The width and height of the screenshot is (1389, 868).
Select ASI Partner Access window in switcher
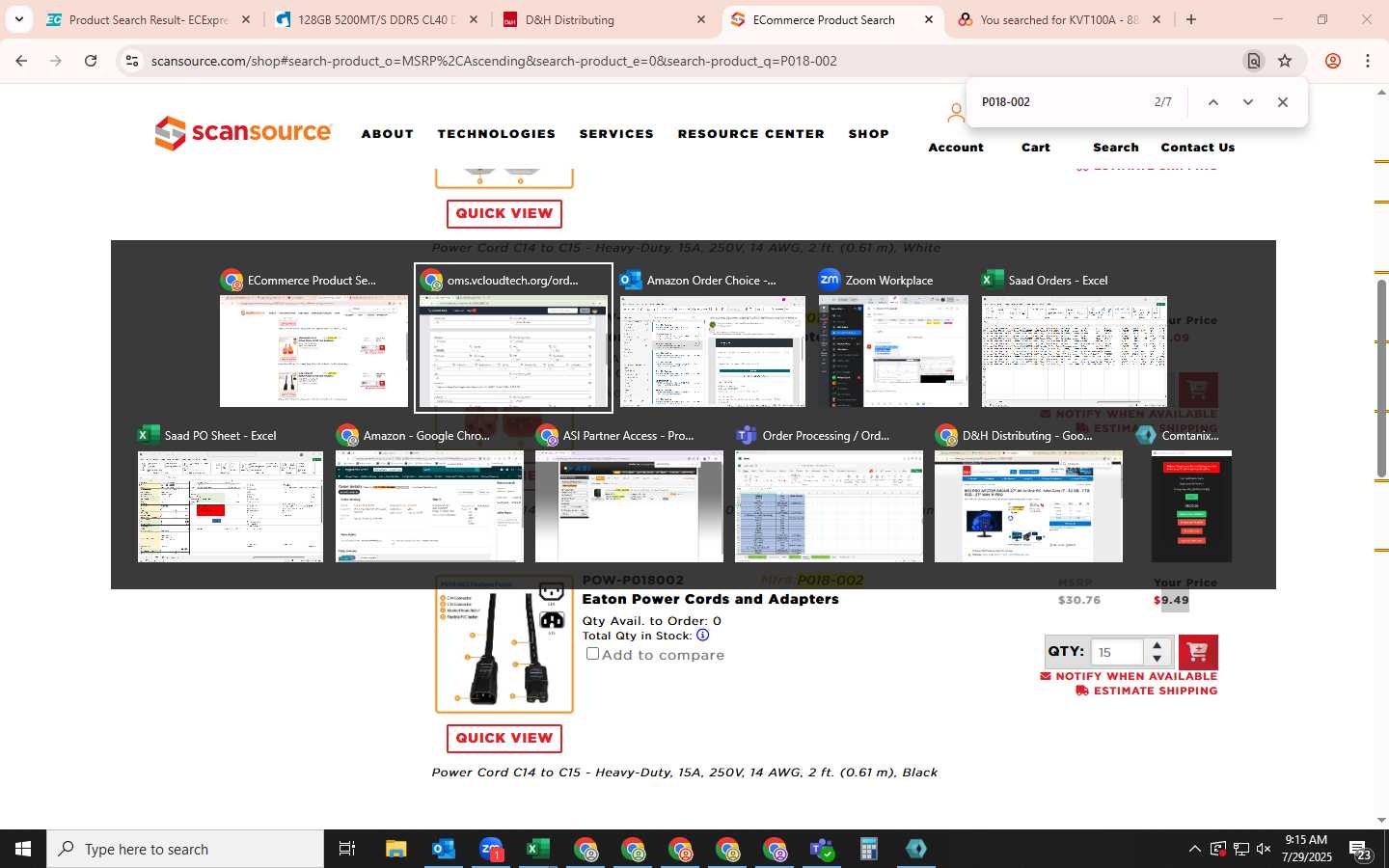[629, 495]
